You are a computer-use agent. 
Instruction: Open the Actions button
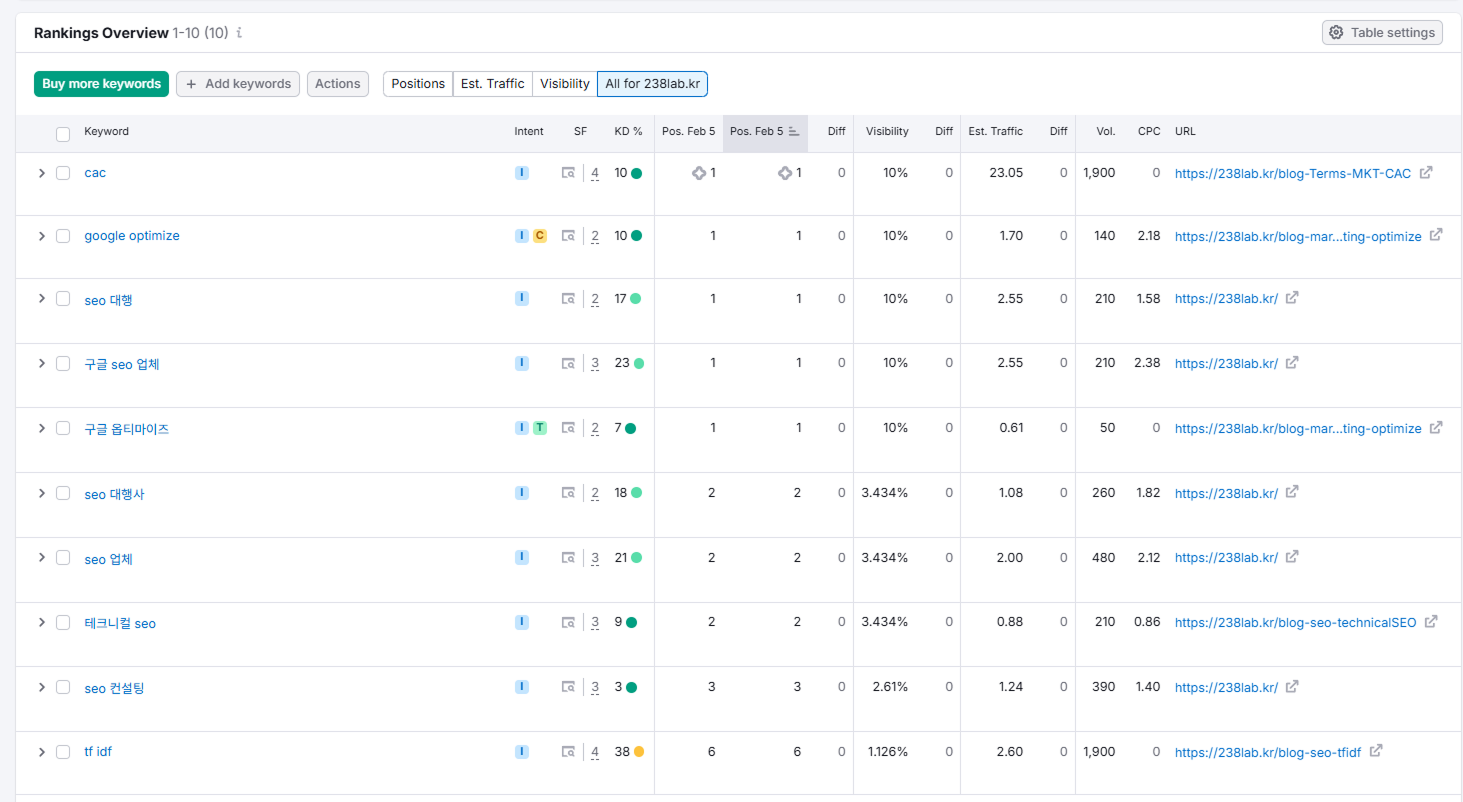point(338,84)
